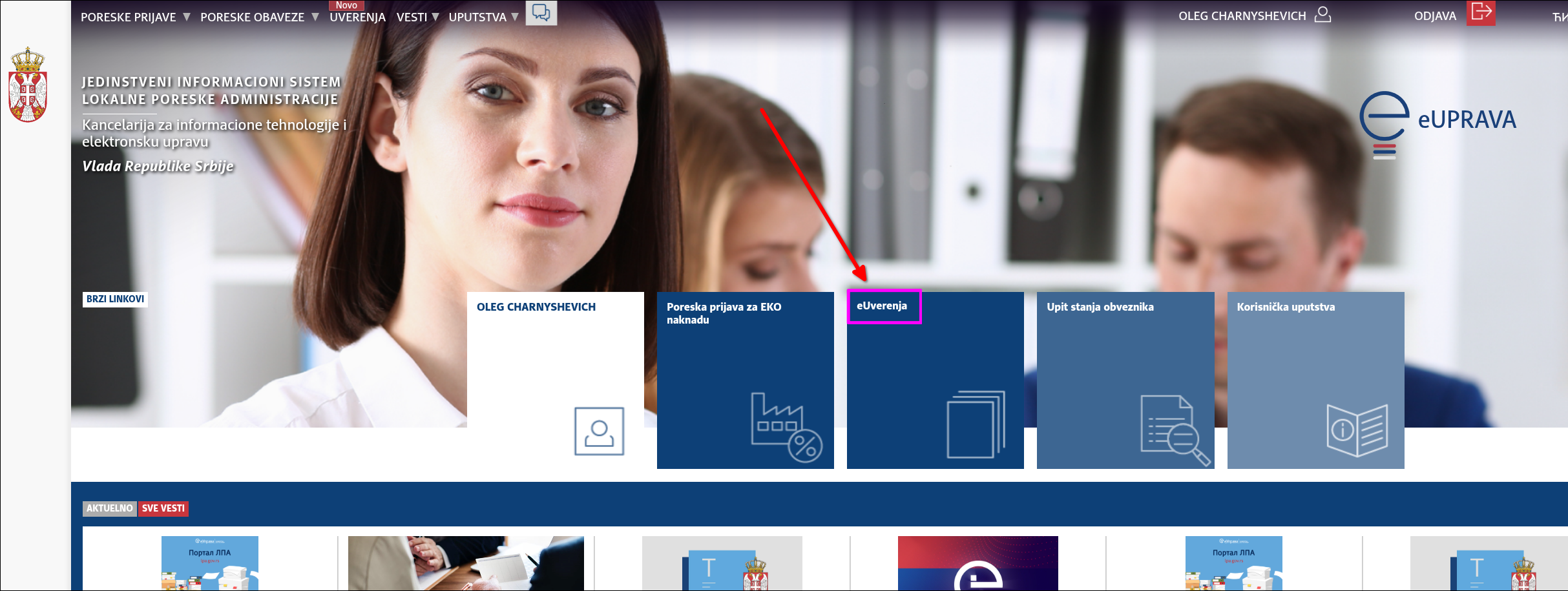The image size is (1568, 591).
Task: Open the VESTI dropdown menu
Action: click(417, 17)
